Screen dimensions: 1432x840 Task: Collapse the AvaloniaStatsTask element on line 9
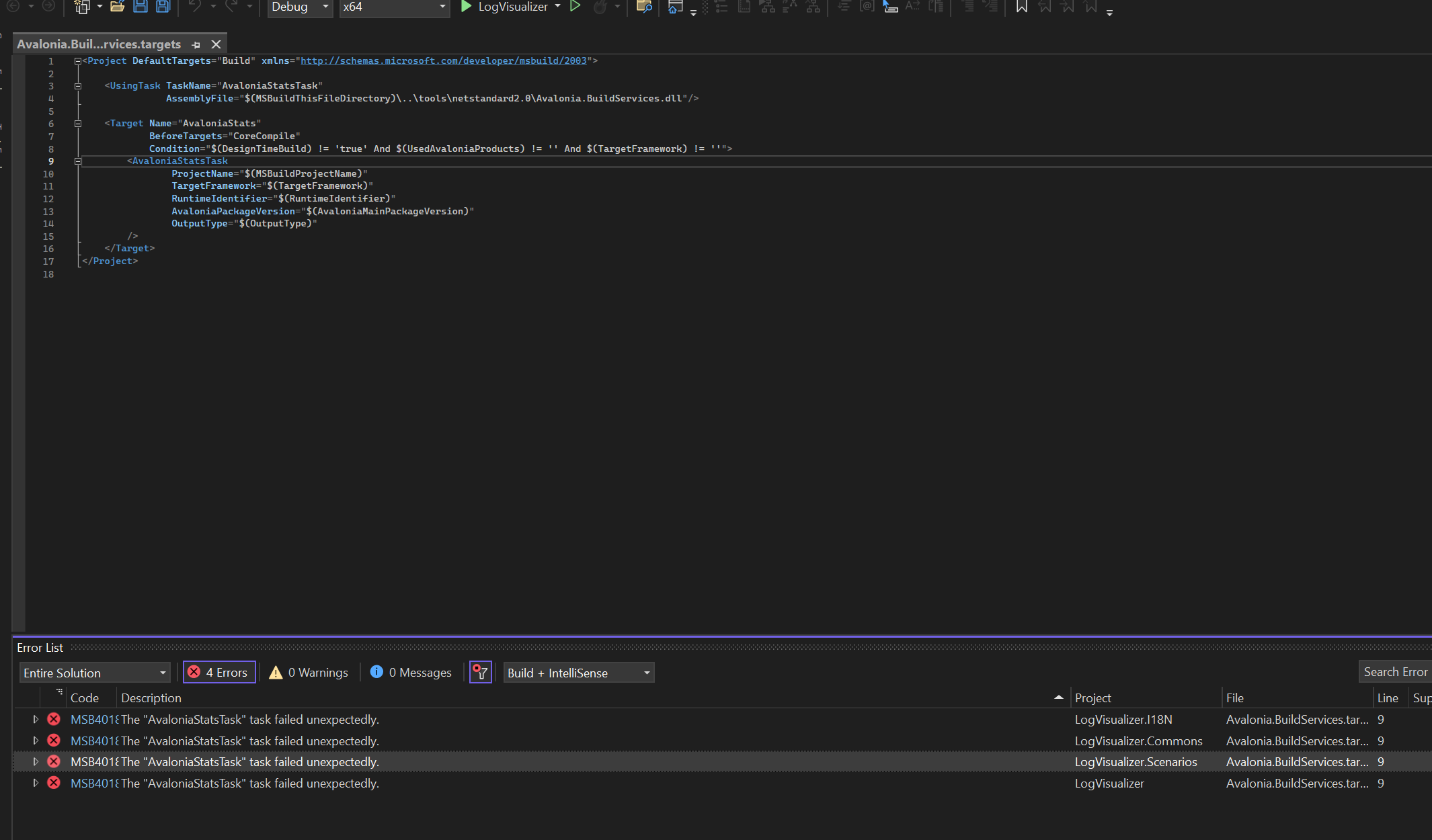click(78, 161)
